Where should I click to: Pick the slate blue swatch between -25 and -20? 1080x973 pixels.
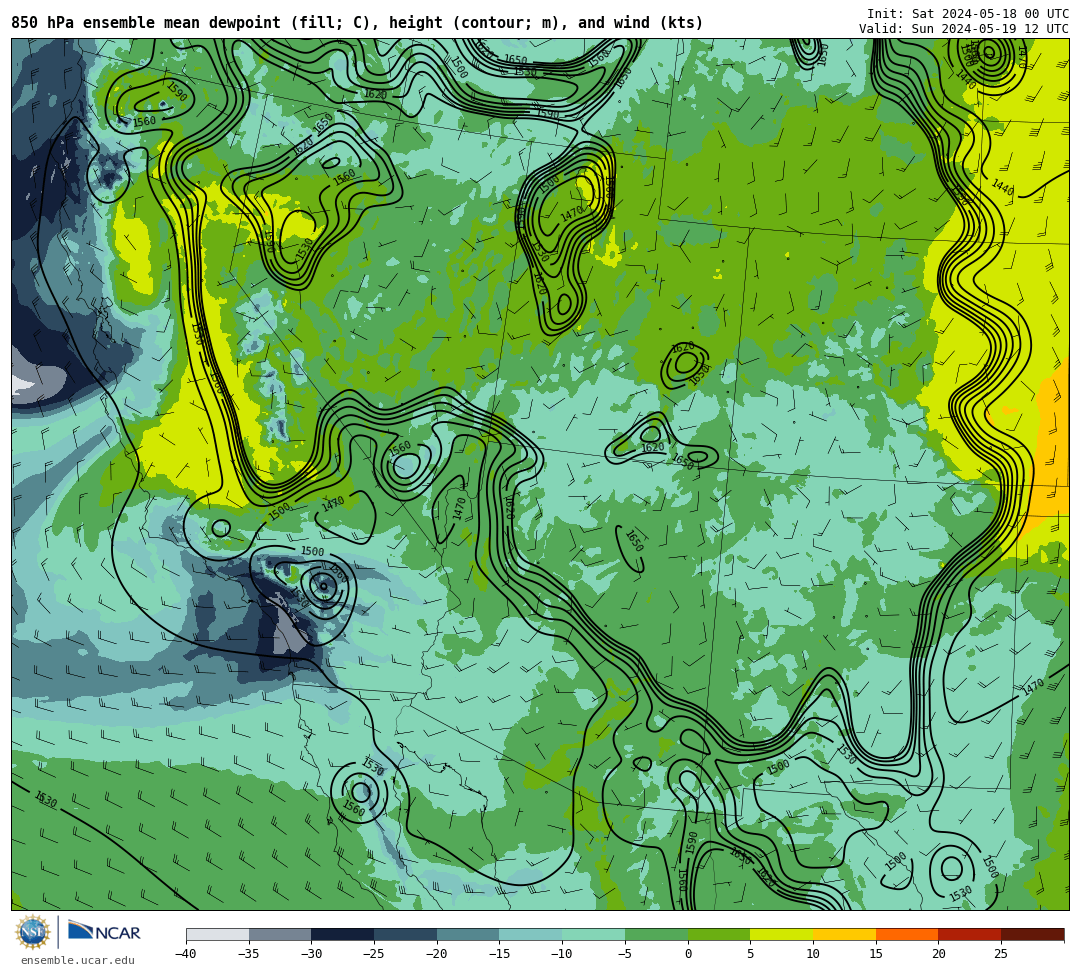[406, 934]
